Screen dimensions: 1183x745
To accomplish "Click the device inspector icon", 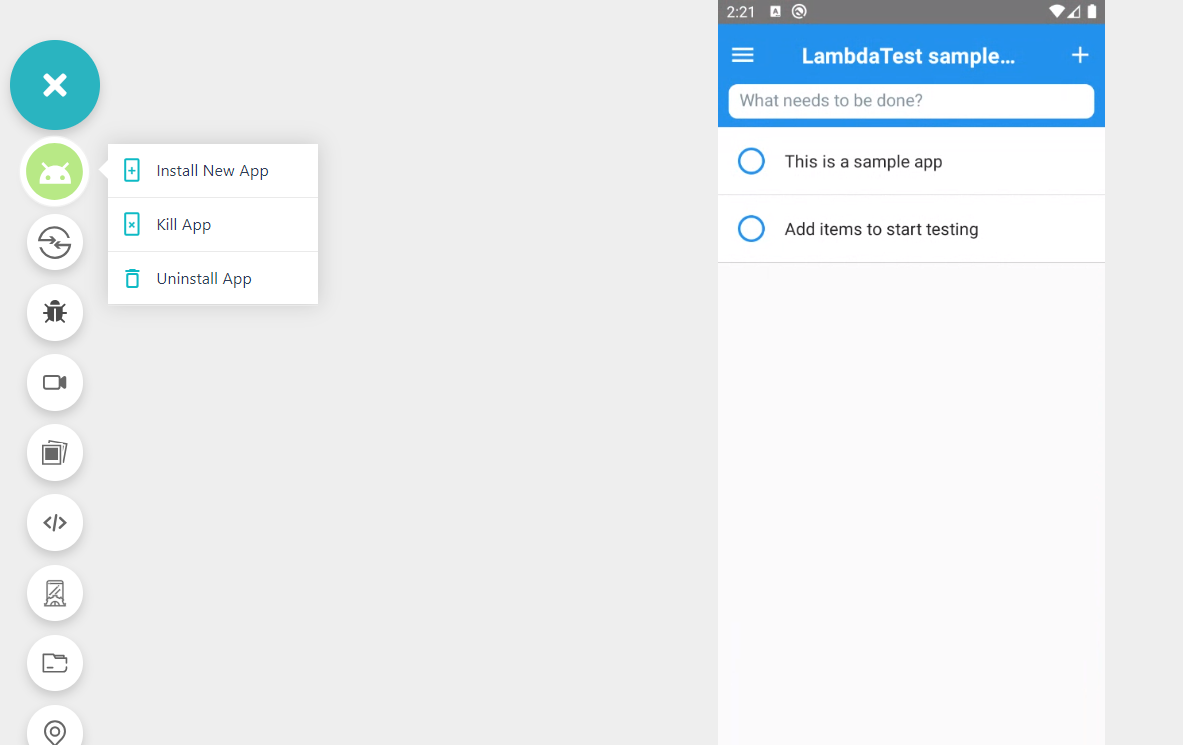I will (x=55, y=593).
